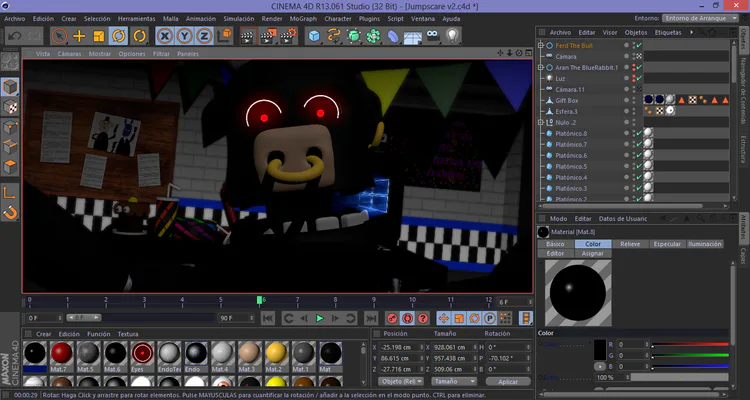Open the Objeto (Rel) dropdown

401,381
